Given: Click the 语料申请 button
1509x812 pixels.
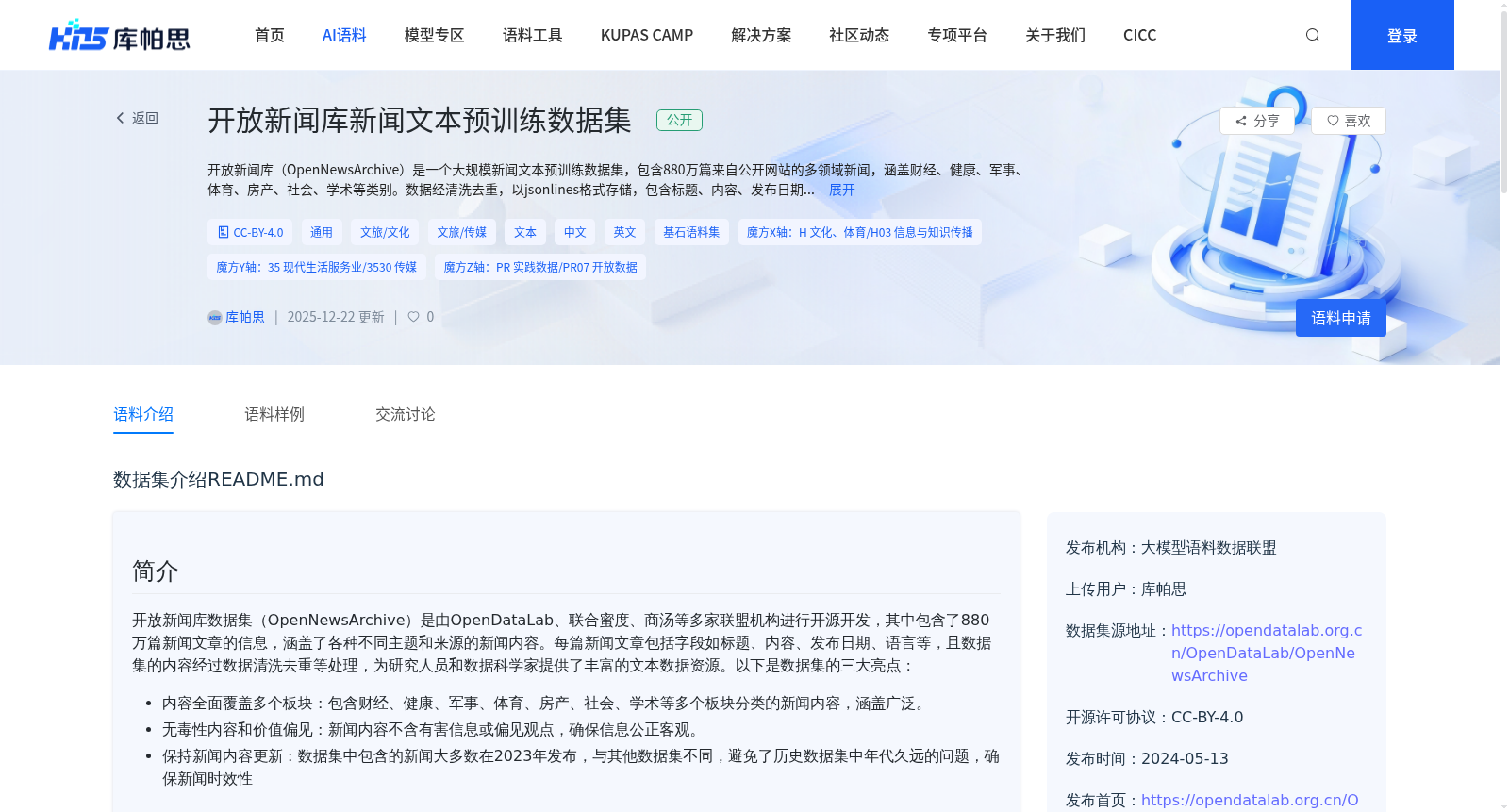Looking at the screenshot, I should point(1341,318).
